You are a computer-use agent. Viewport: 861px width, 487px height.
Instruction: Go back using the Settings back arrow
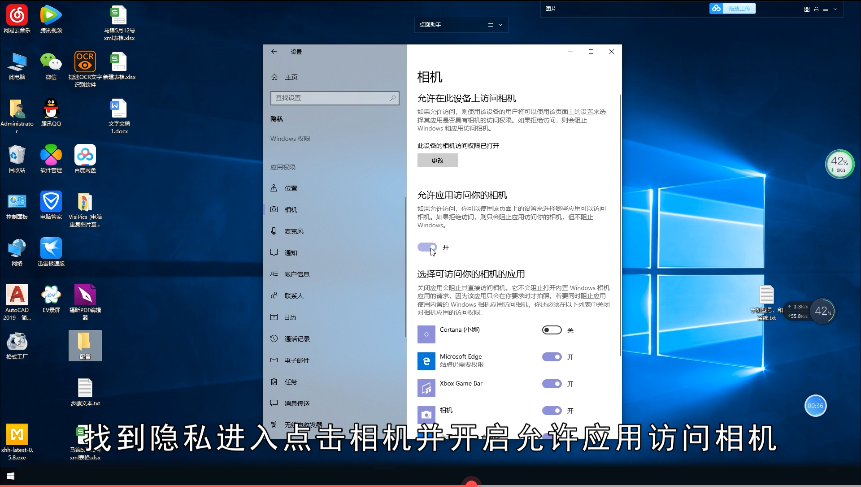click(x=274, y=52)
